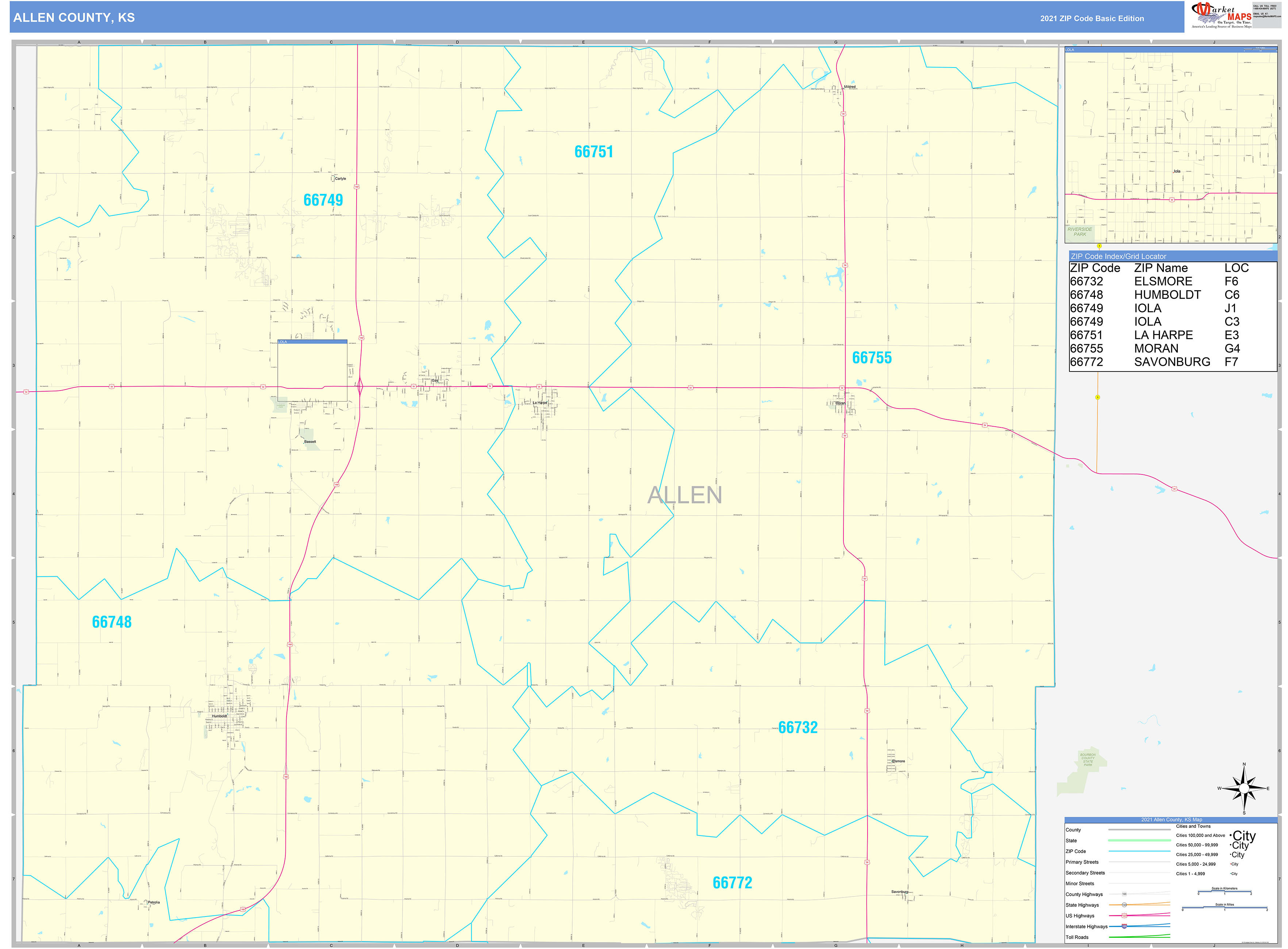Screen dimensions: 1288x949
Task: Select SAVONBURG entry in ZIP Code Index
Action: 1172,361
